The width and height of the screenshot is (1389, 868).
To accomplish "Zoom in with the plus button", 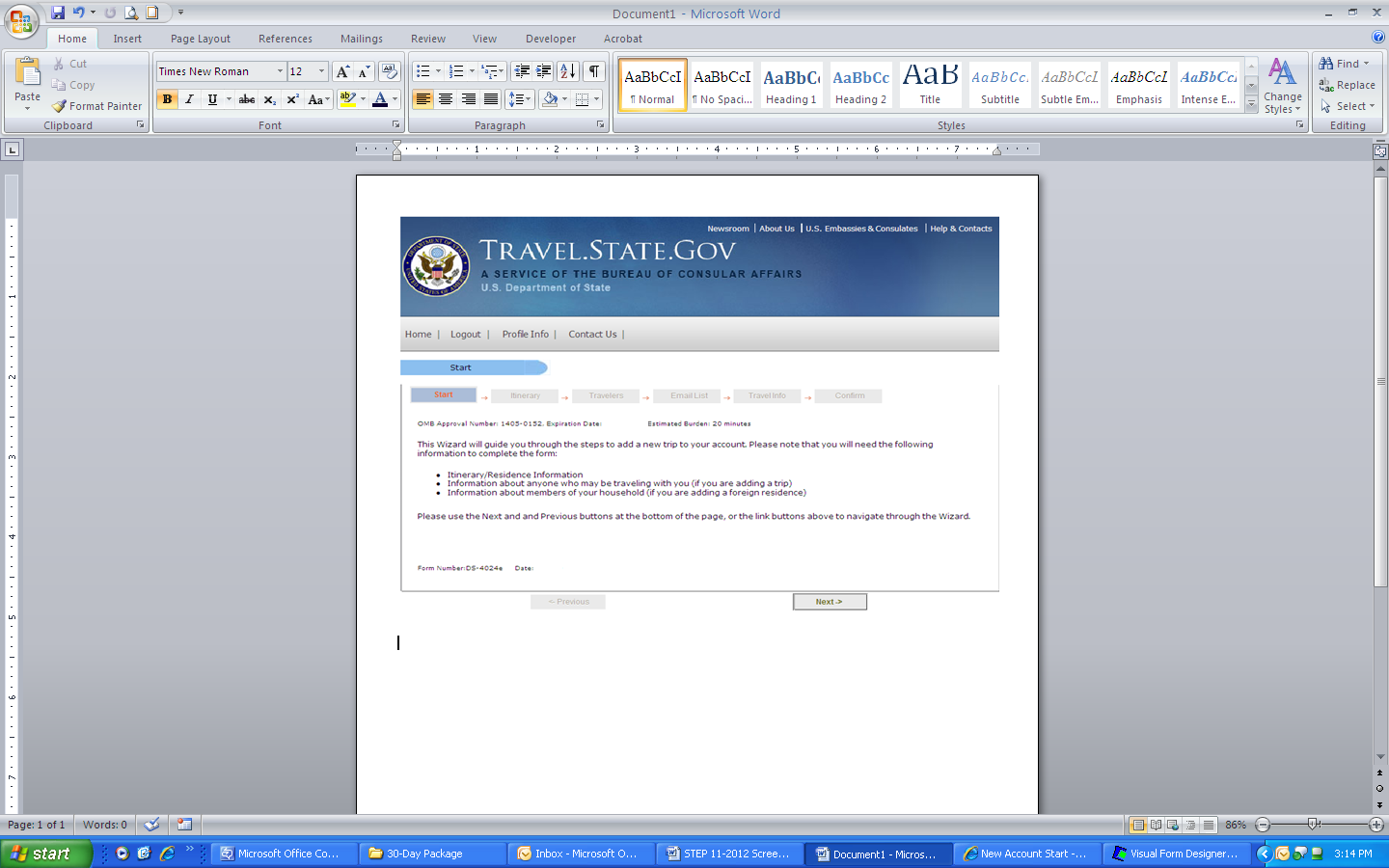I will pos(1376,825).
